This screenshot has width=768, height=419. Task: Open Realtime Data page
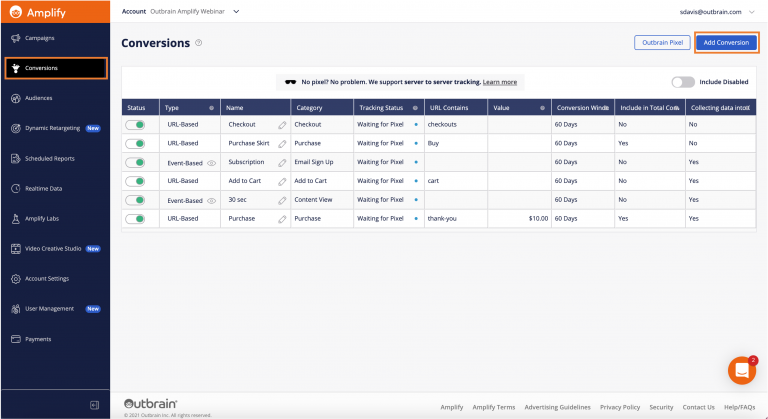point(44,189)
